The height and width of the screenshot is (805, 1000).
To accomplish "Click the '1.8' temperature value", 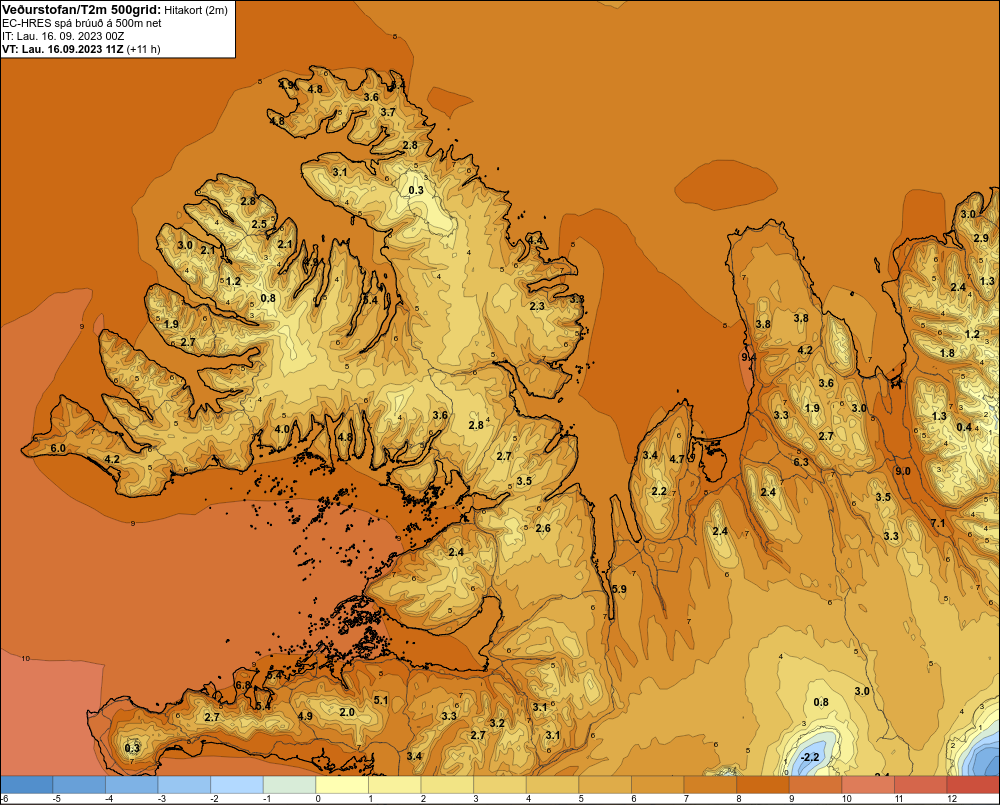I will (948, 353).
